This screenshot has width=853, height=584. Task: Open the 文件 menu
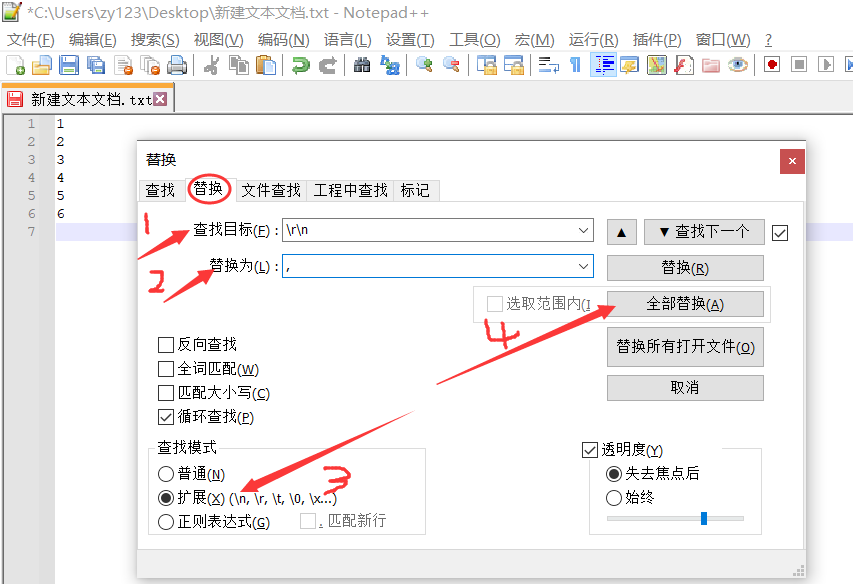click(x=30, y=40)
